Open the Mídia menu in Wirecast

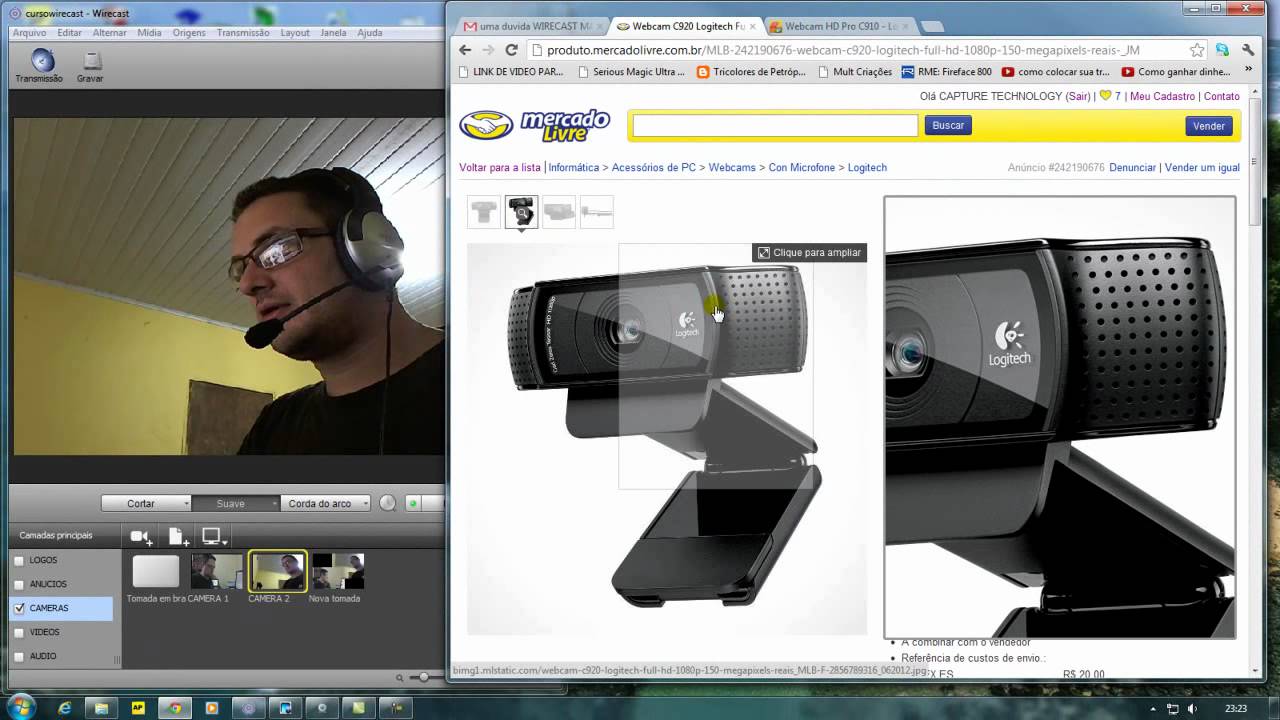click(x=150, y=33)
